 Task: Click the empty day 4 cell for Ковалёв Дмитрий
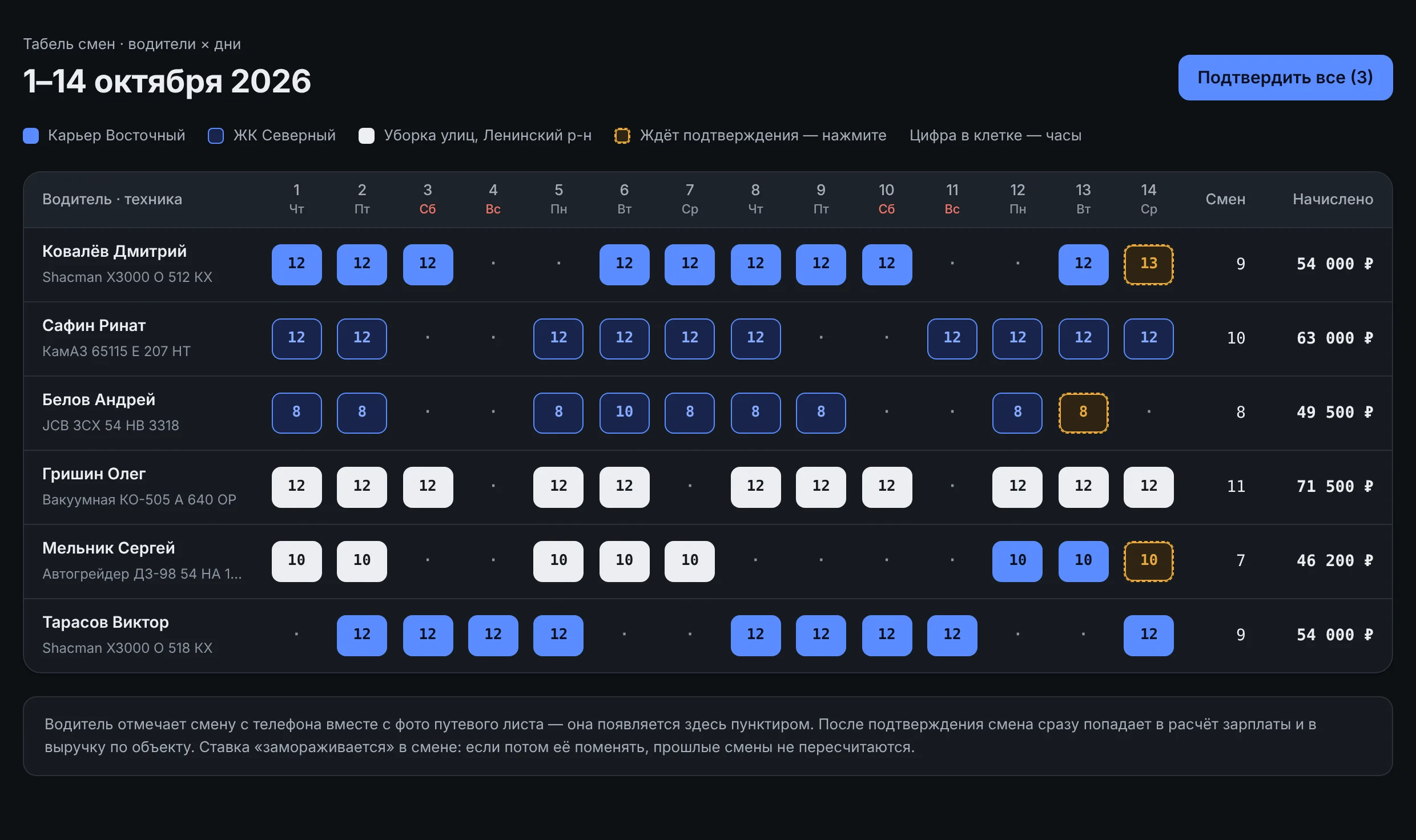[x=493, y=264]
